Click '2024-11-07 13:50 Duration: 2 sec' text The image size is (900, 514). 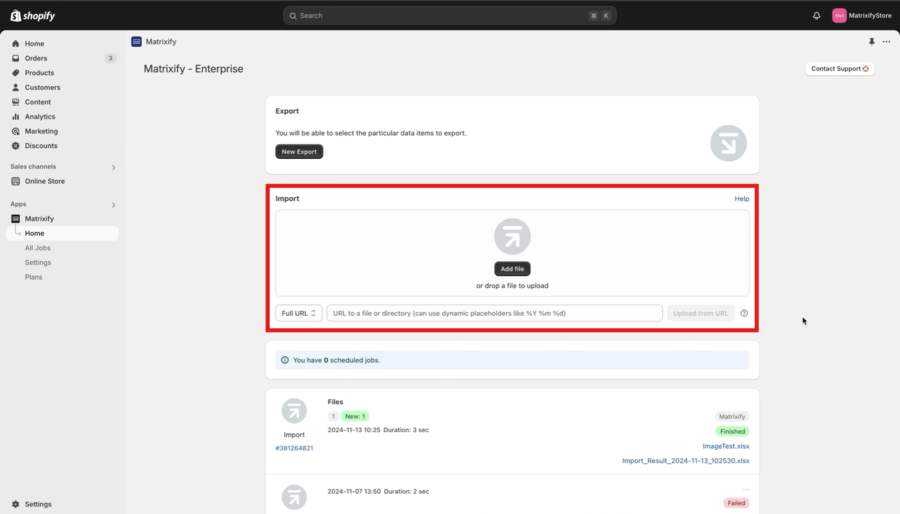point(378,492)
